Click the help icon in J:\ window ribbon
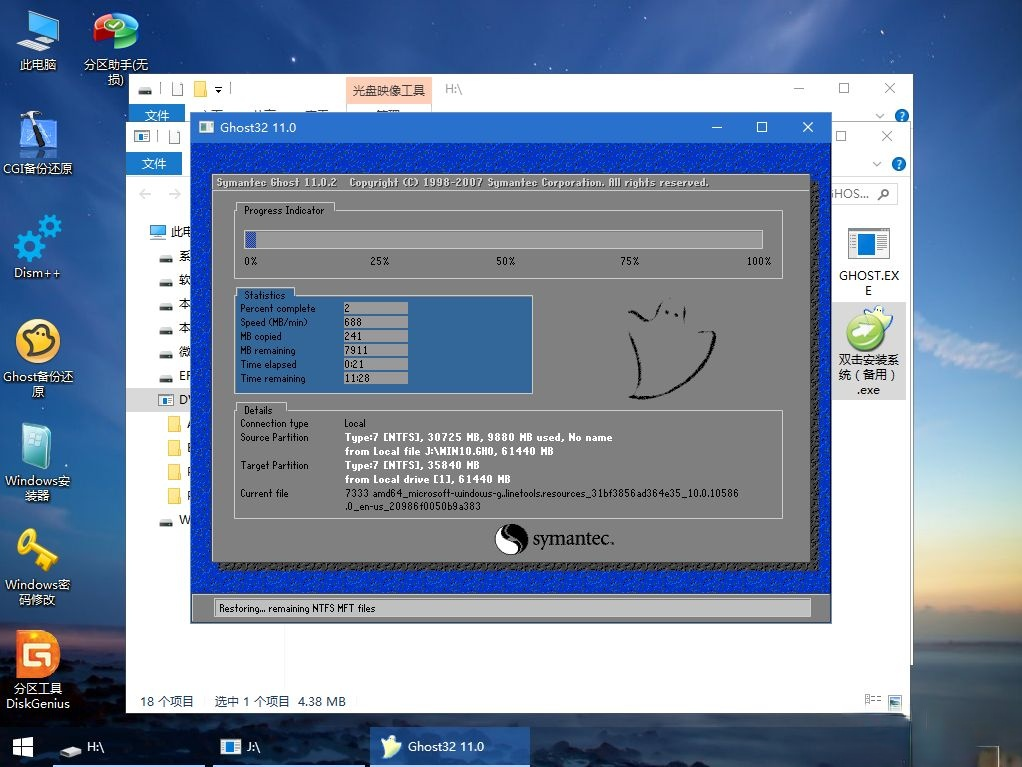The width and height of the screenshot is (1022, 767). coord(898,164)
